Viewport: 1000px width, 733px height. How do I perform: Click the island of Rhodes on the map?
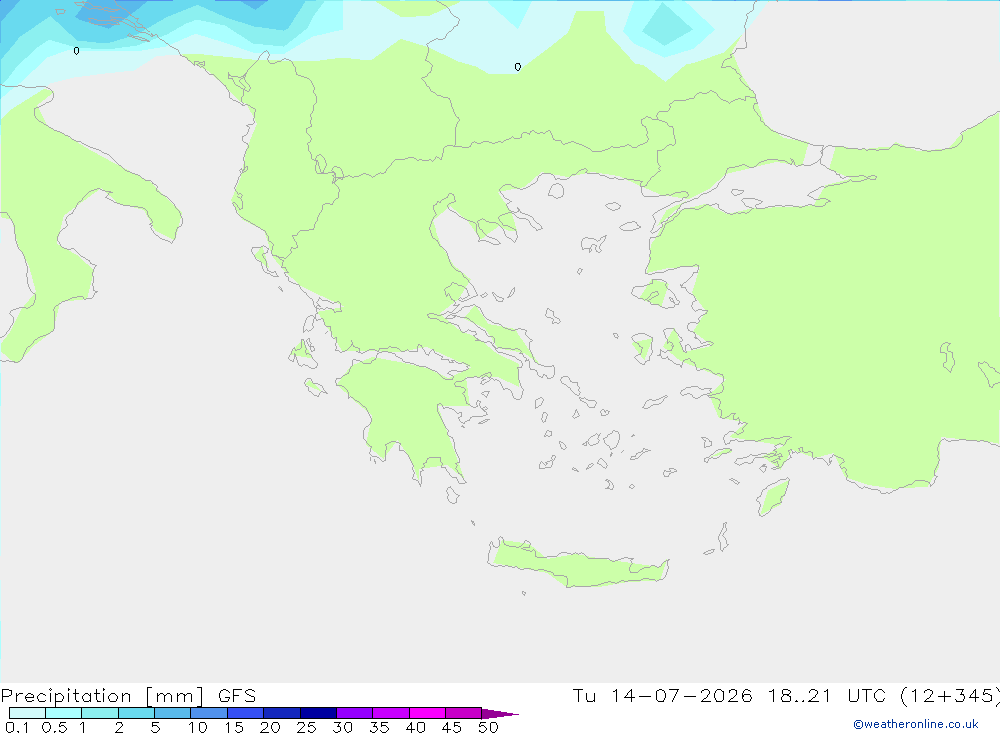click(772, 496)
